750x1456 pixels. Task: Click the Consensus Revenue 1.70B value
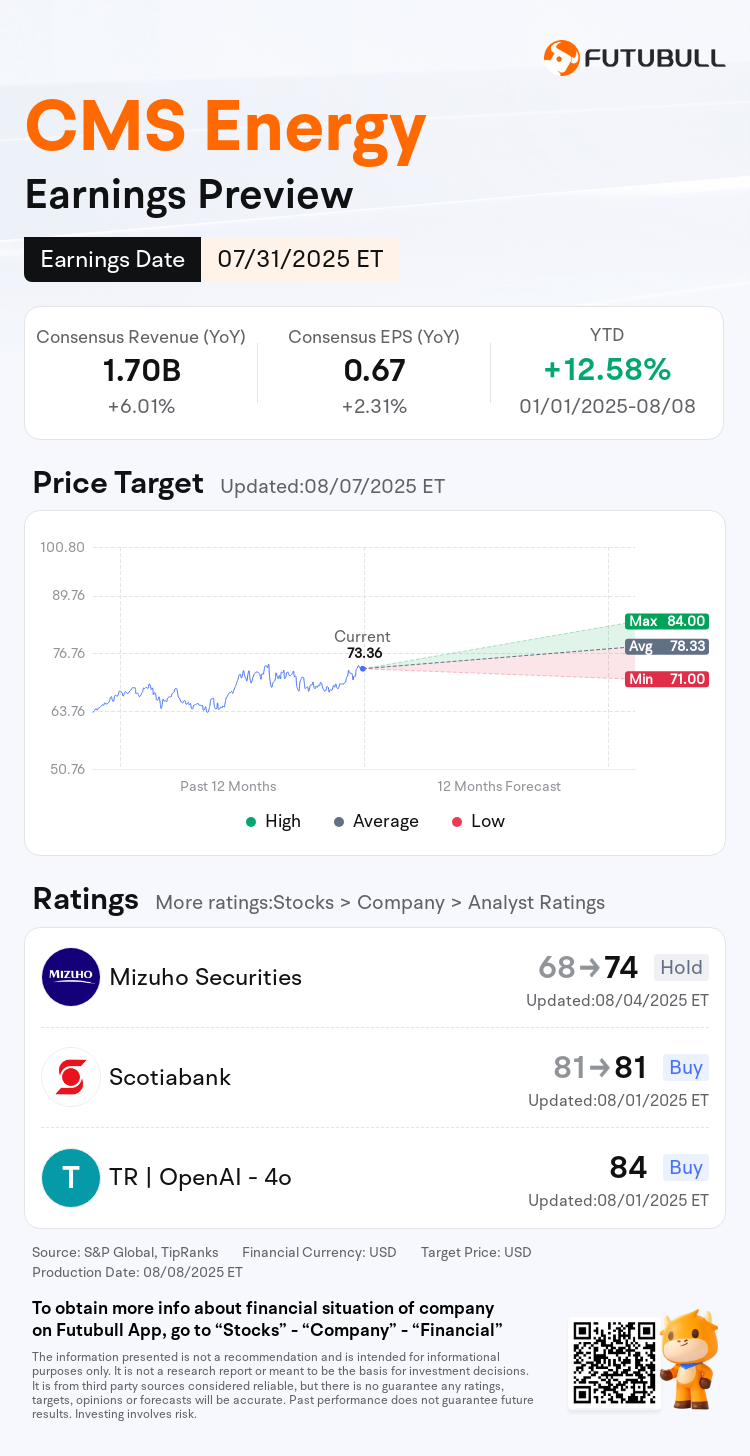click(141, 371)
